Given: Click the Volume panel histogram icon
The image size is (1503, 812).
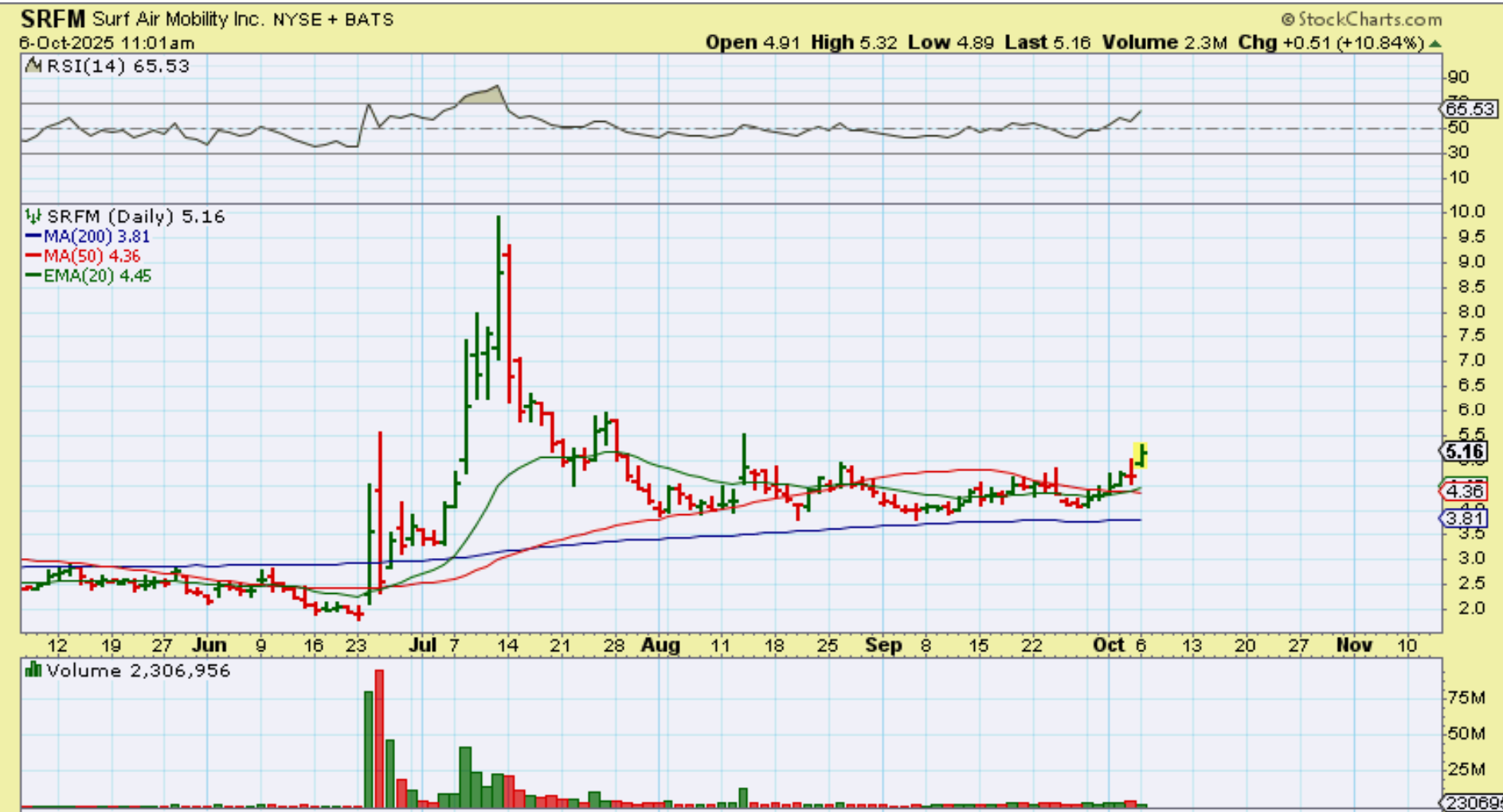Looking at the screenshot, I should (33, 670).
